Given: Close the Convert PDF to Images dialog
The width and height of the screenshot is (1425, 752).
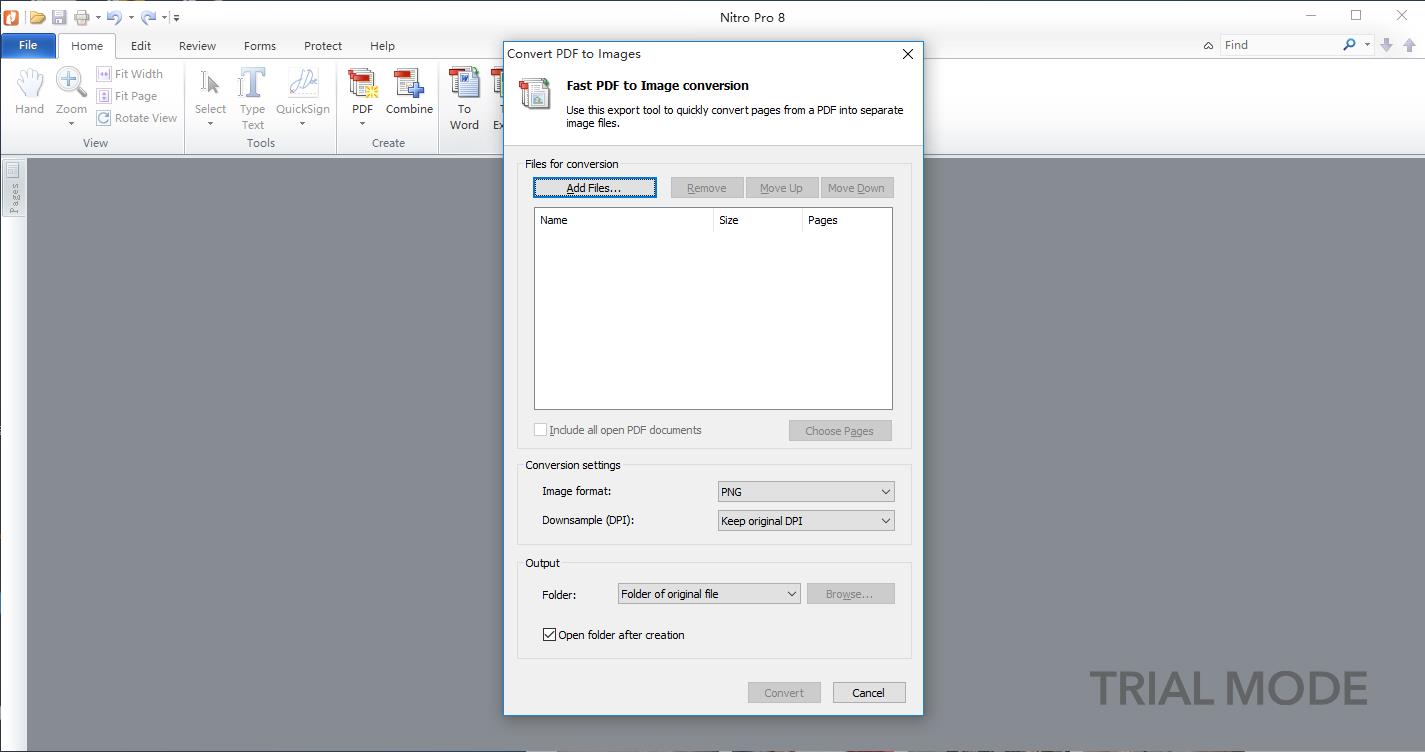Looking at the screenshot, I should coord(908,54).
